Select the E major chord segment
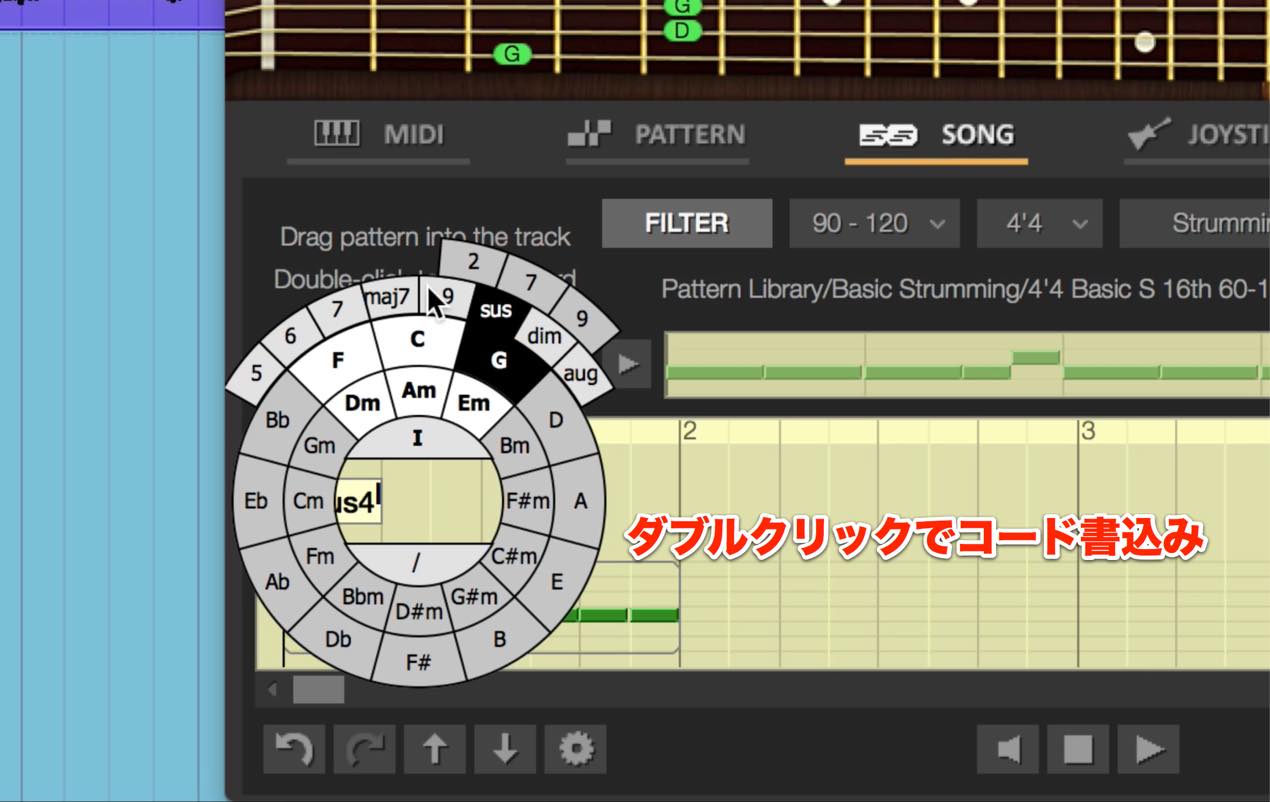The width and height of the screenshot is (1270, 802). (x=557, y=581)
